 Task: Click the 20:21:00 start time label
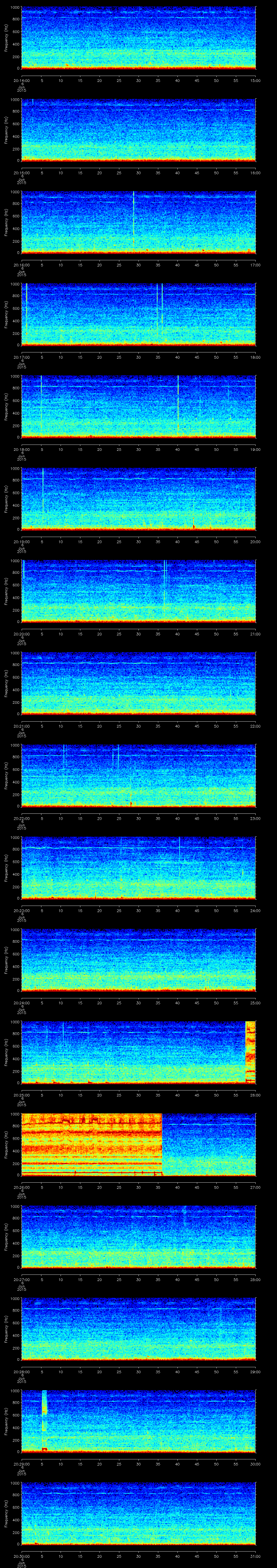(x=21, y=726)
